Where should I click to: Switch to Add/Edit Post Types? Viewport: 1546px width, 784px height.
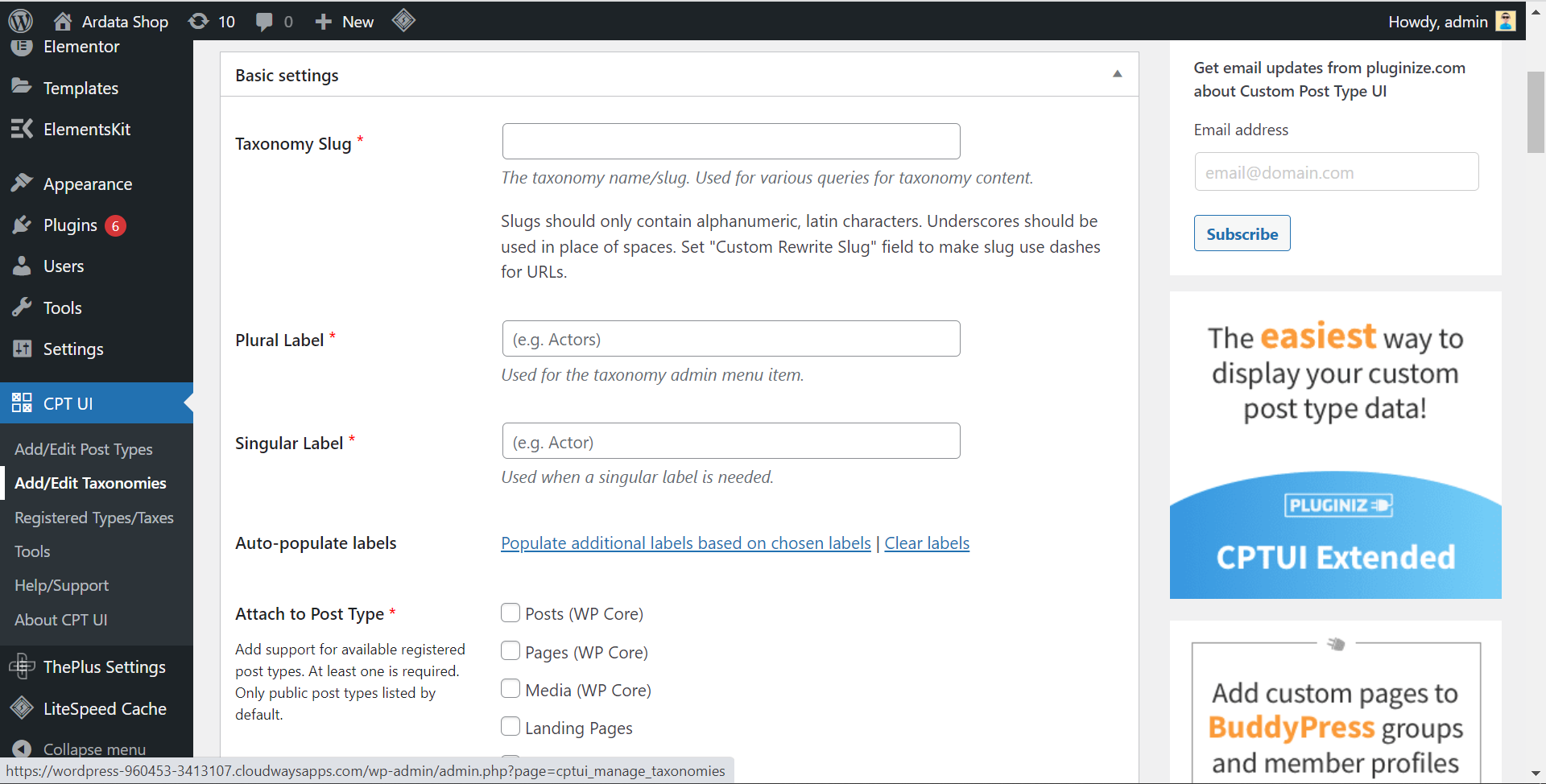point(84,449)
